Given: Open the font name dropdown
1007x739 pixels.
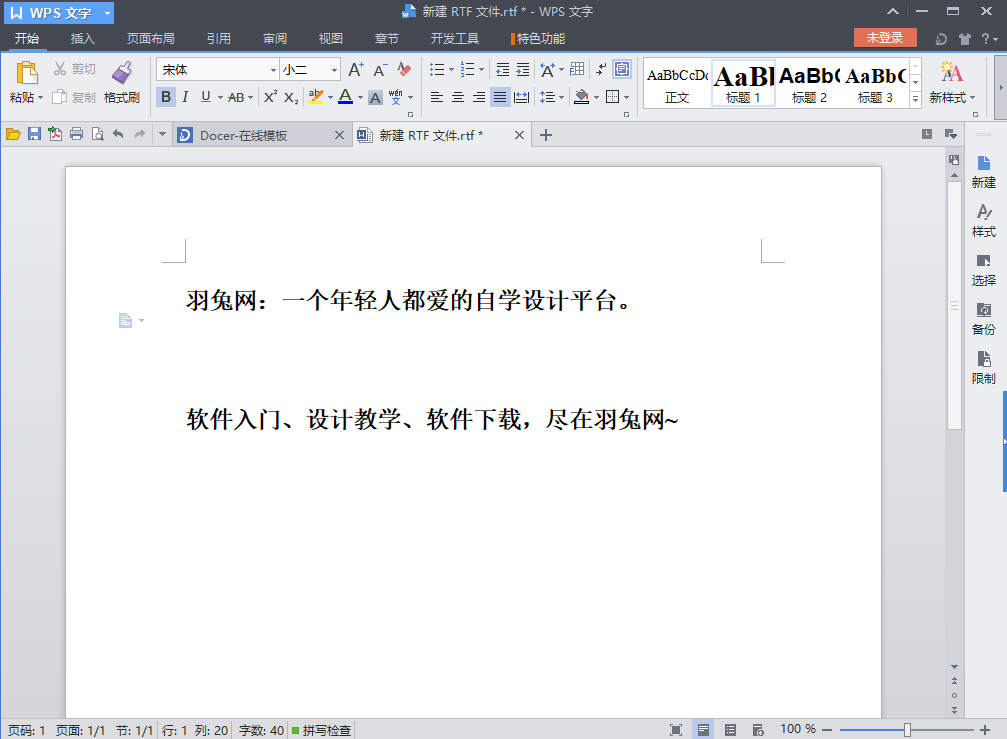Looking at the screenshot, I should (273, 69).
